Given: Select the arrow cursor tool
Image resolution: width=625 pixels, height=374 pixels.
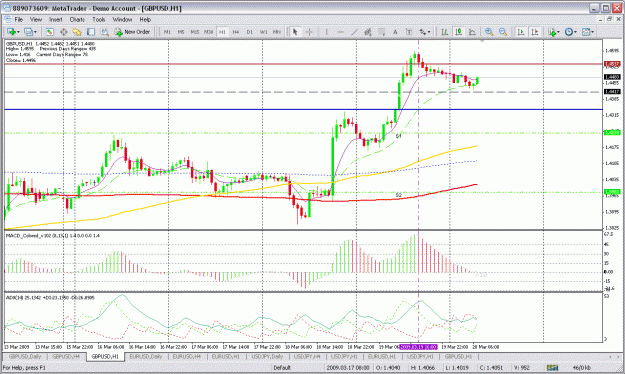Looking at the screenshot, I should 295,32.
